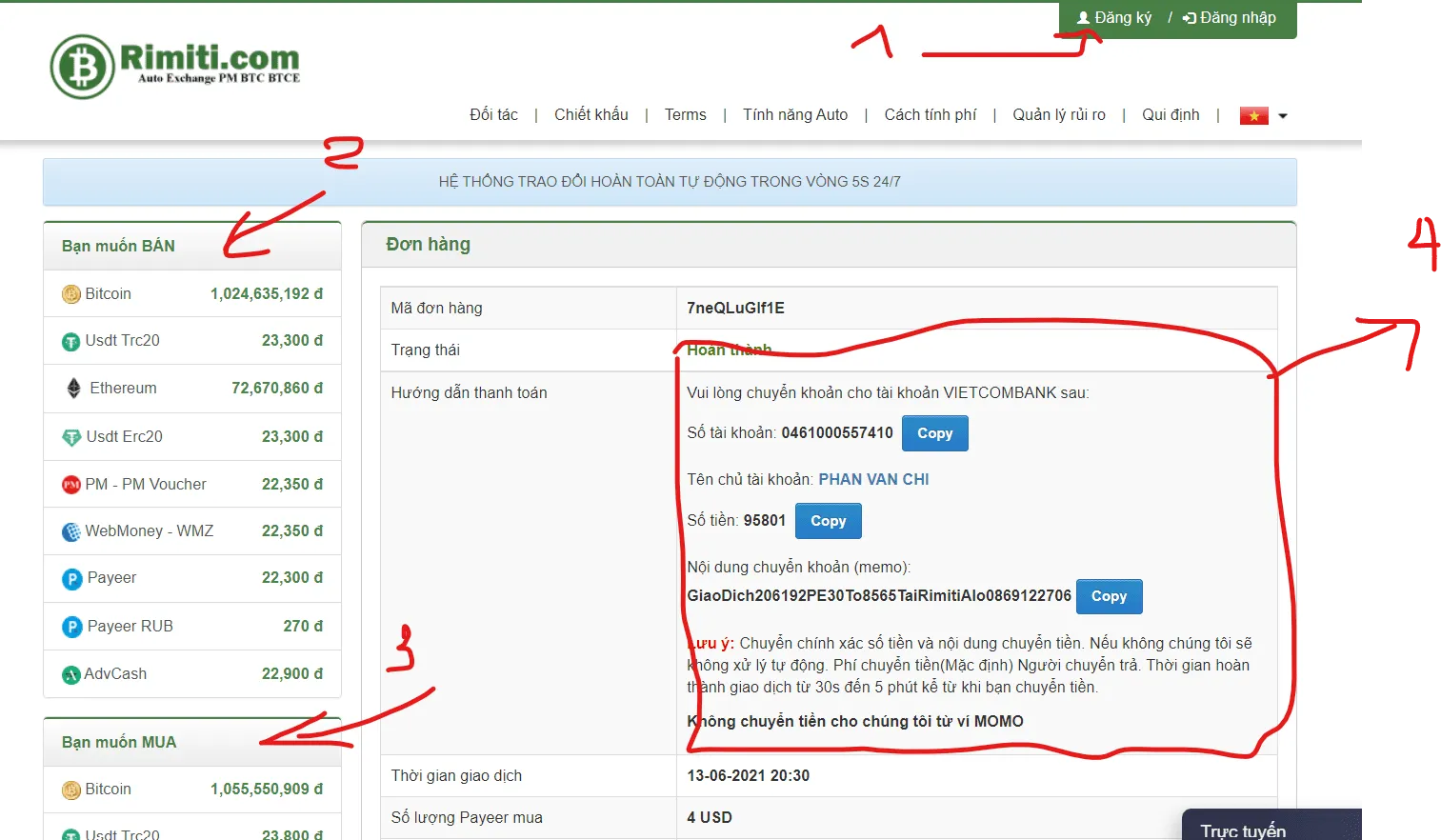Open the Cách tính phí page
Image resolution: width=1441 pixels, height=840 pixels.
[931, 115]
